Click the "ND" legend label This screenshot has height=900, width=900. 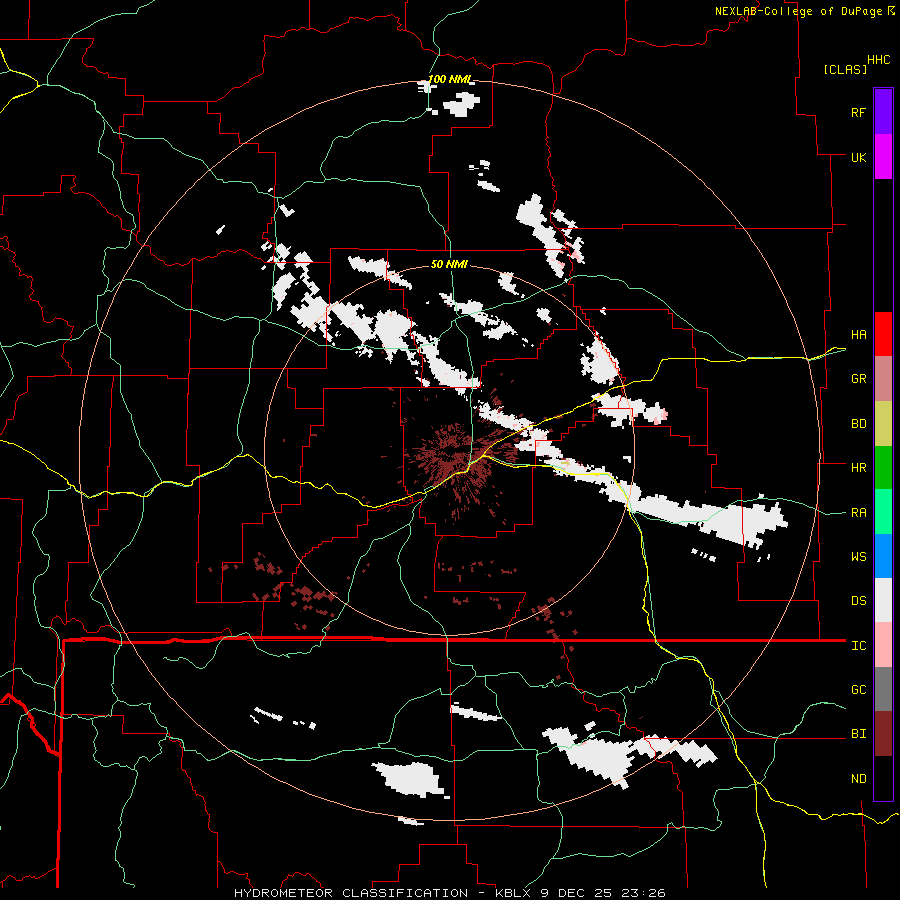pos(858,779)
